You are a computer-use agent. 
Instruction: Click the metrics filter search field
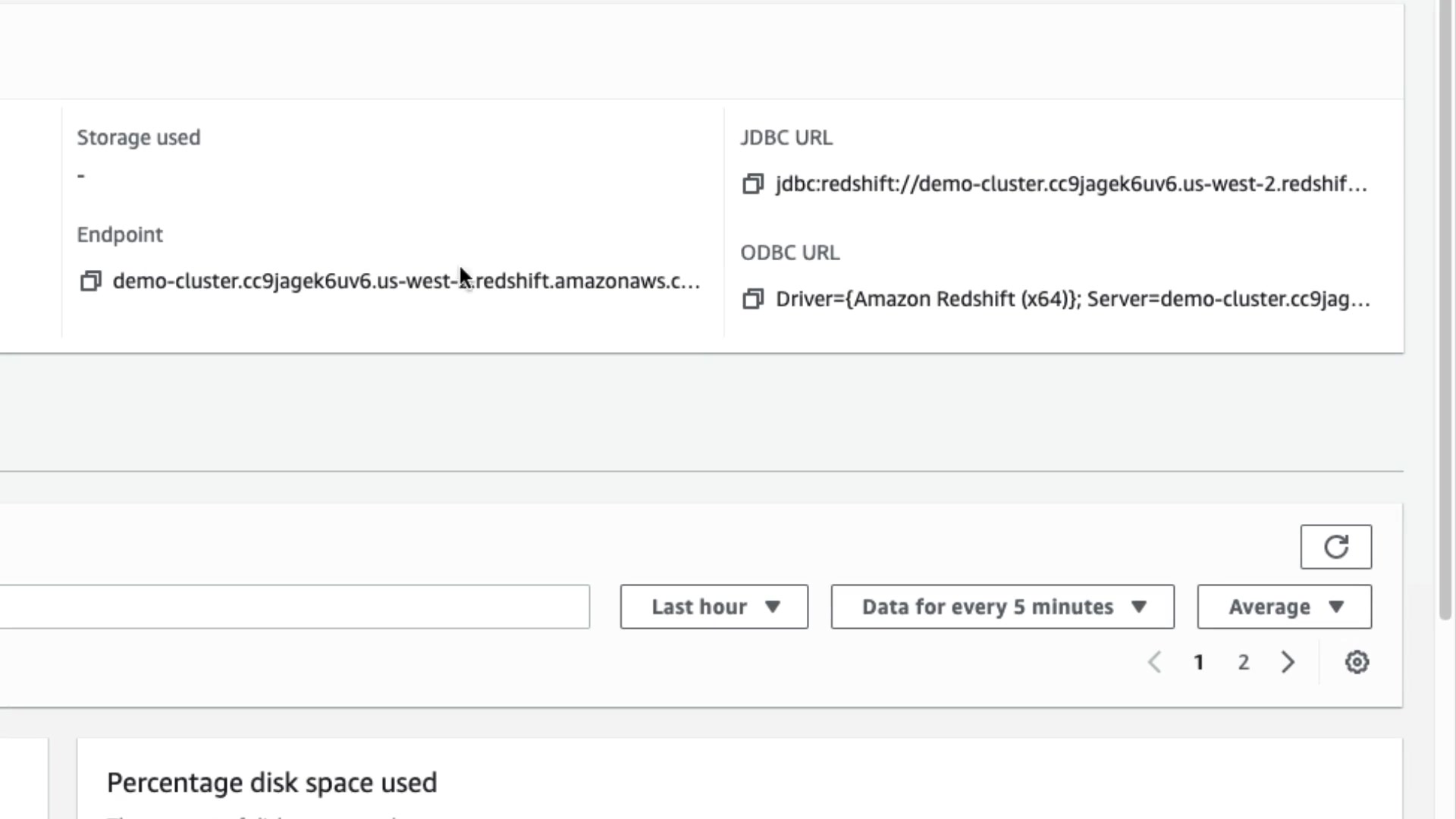(294, 607)
